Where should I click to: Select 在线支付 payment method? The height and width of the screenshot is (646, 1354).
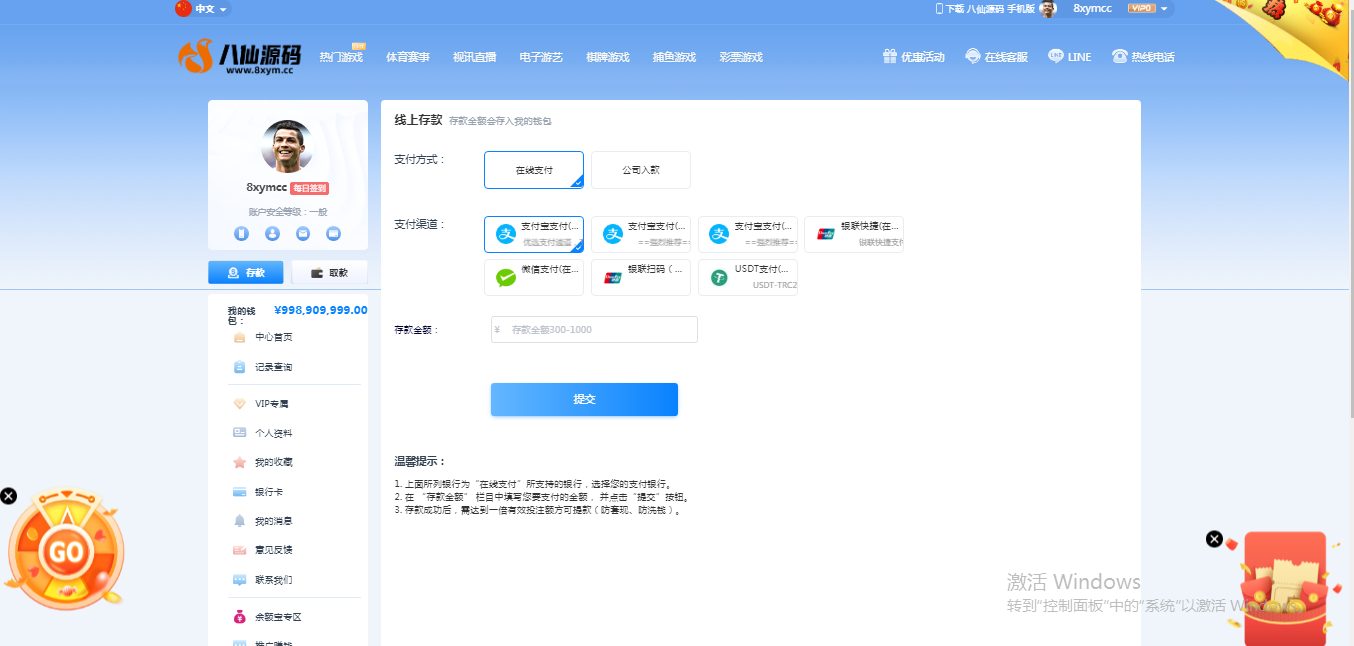533,170
